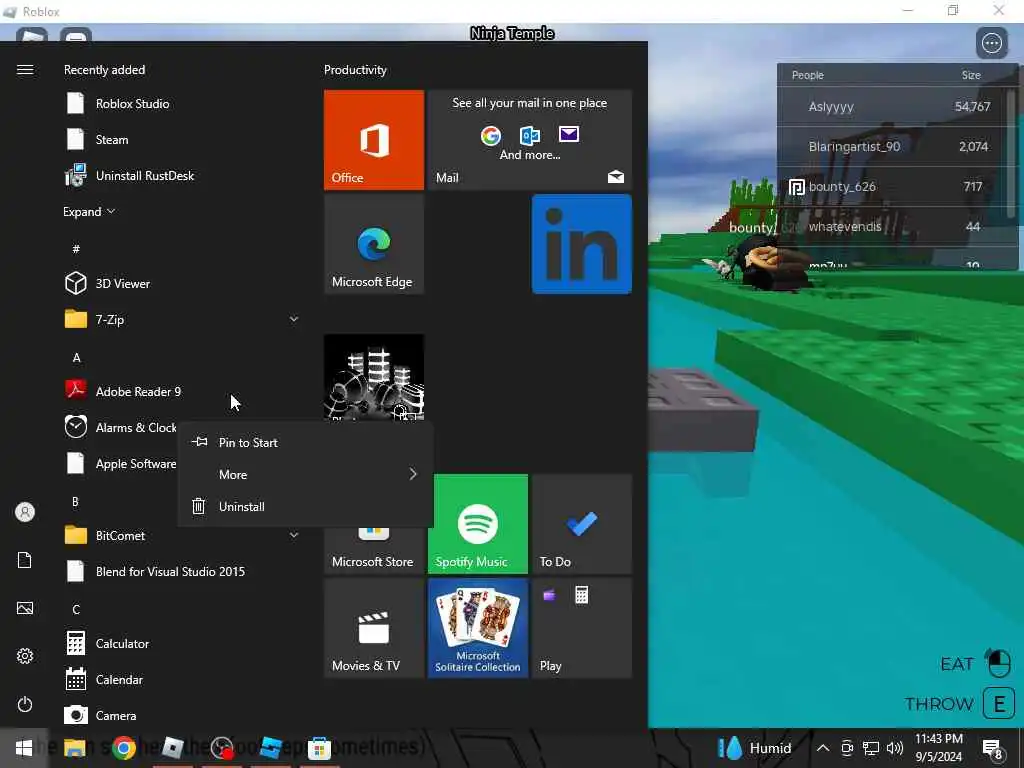The height and width of the screenshot is (768, 1024).
Task: Click the volume icon in system tray
Action: coord(895,748)
